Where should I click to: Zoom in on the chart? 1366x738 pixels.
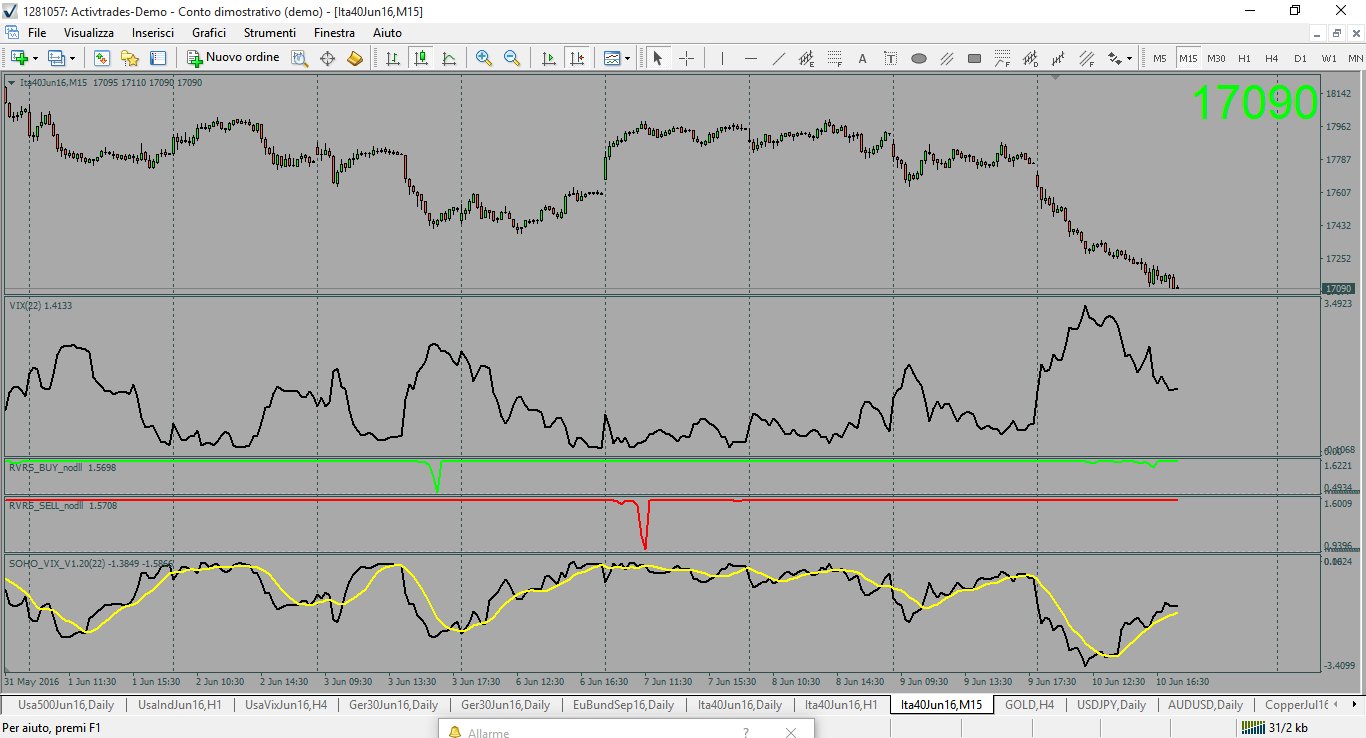pyautogui.click(x=484, y=58)
